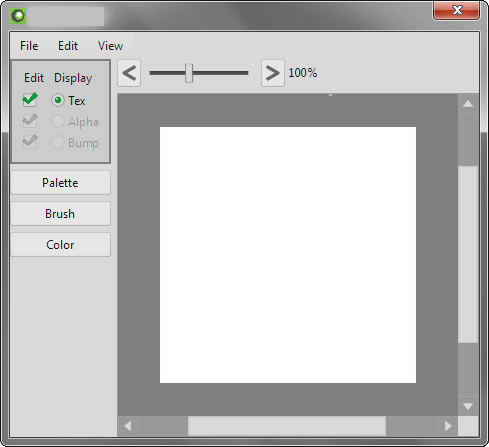The width and height of the screenshot is (489, 447).
Task: Click the zoom in right arrow button
Action: pos(273,73)
